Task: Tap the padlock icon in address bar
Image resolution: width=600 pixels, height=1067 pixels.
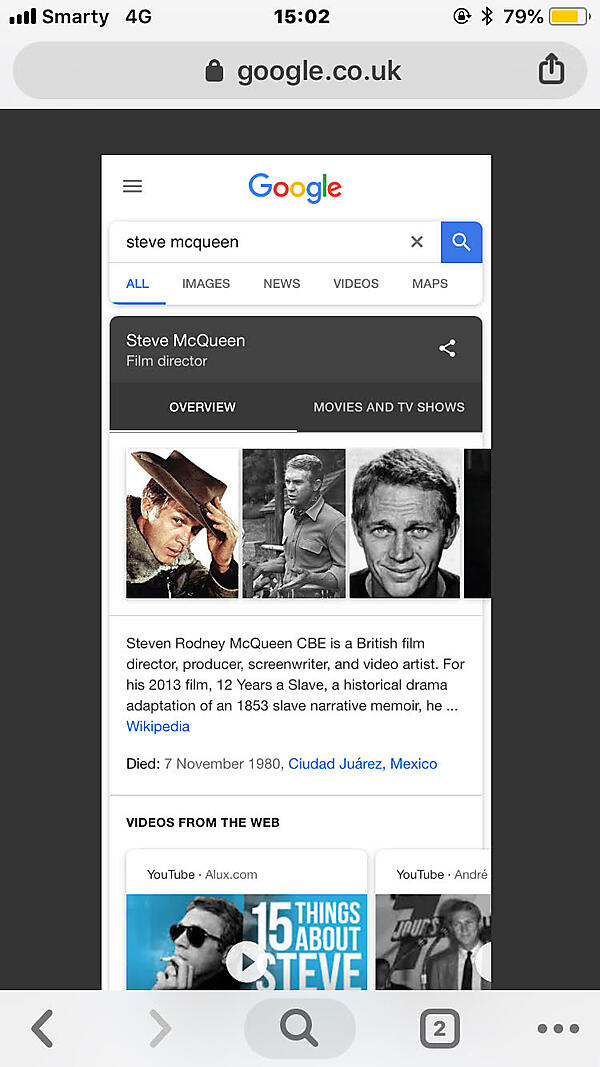Action: click(214, 70)
